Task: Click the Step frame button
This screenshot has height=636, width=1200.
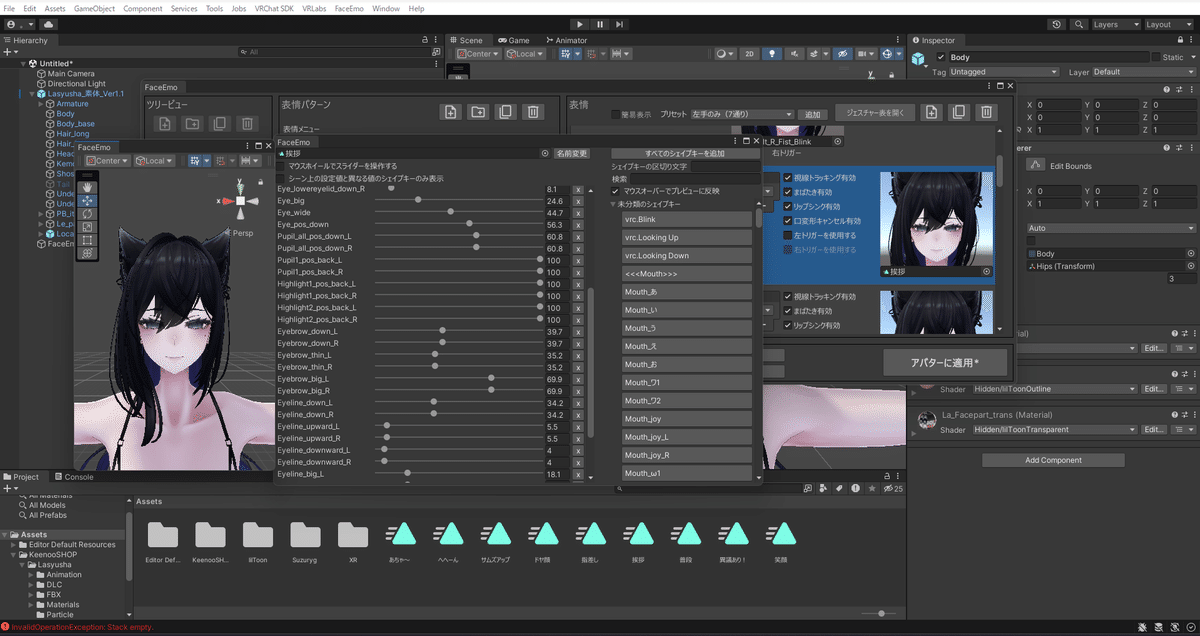Action: coord(620,24)
